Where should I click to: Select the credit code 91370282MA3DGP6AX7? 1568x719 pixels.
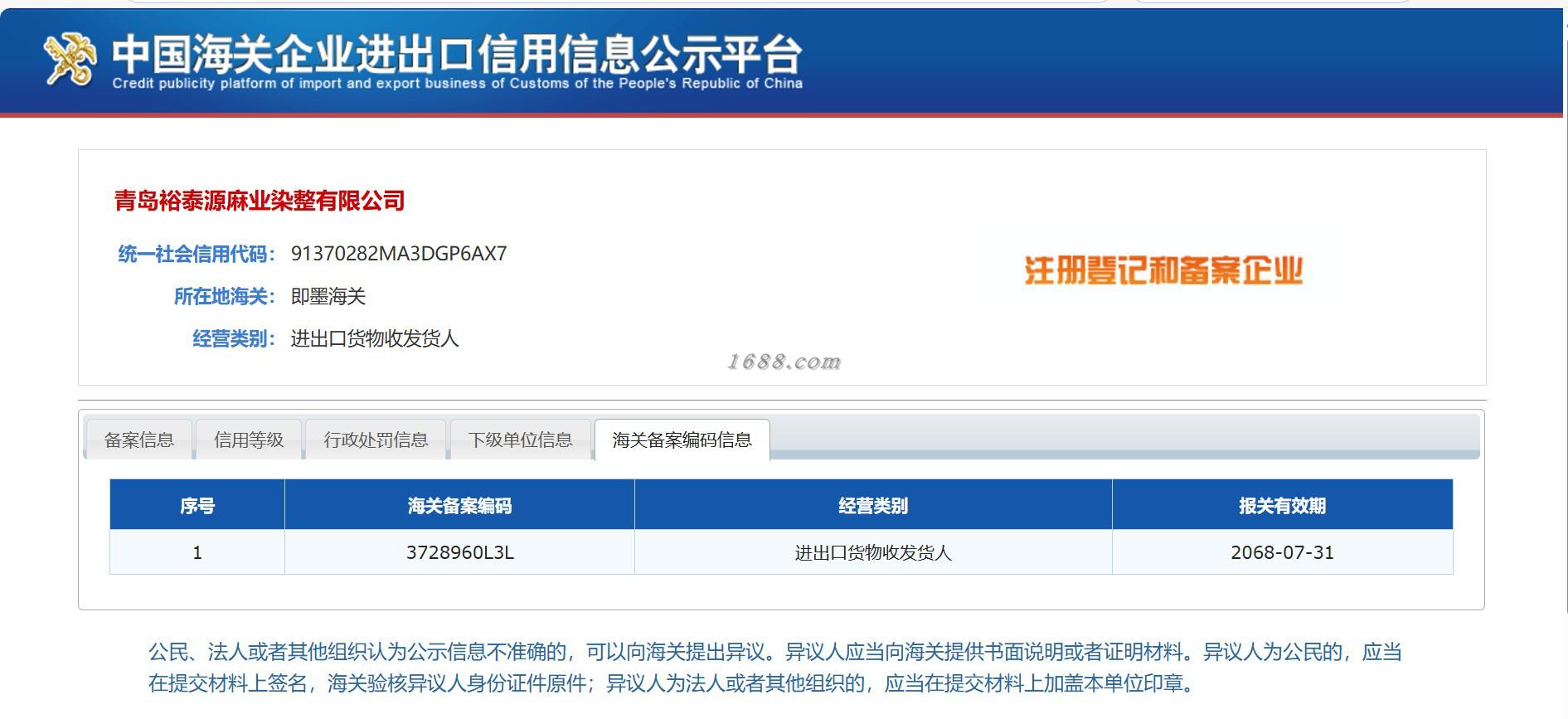pyautogui.click(x=399, y=254)
